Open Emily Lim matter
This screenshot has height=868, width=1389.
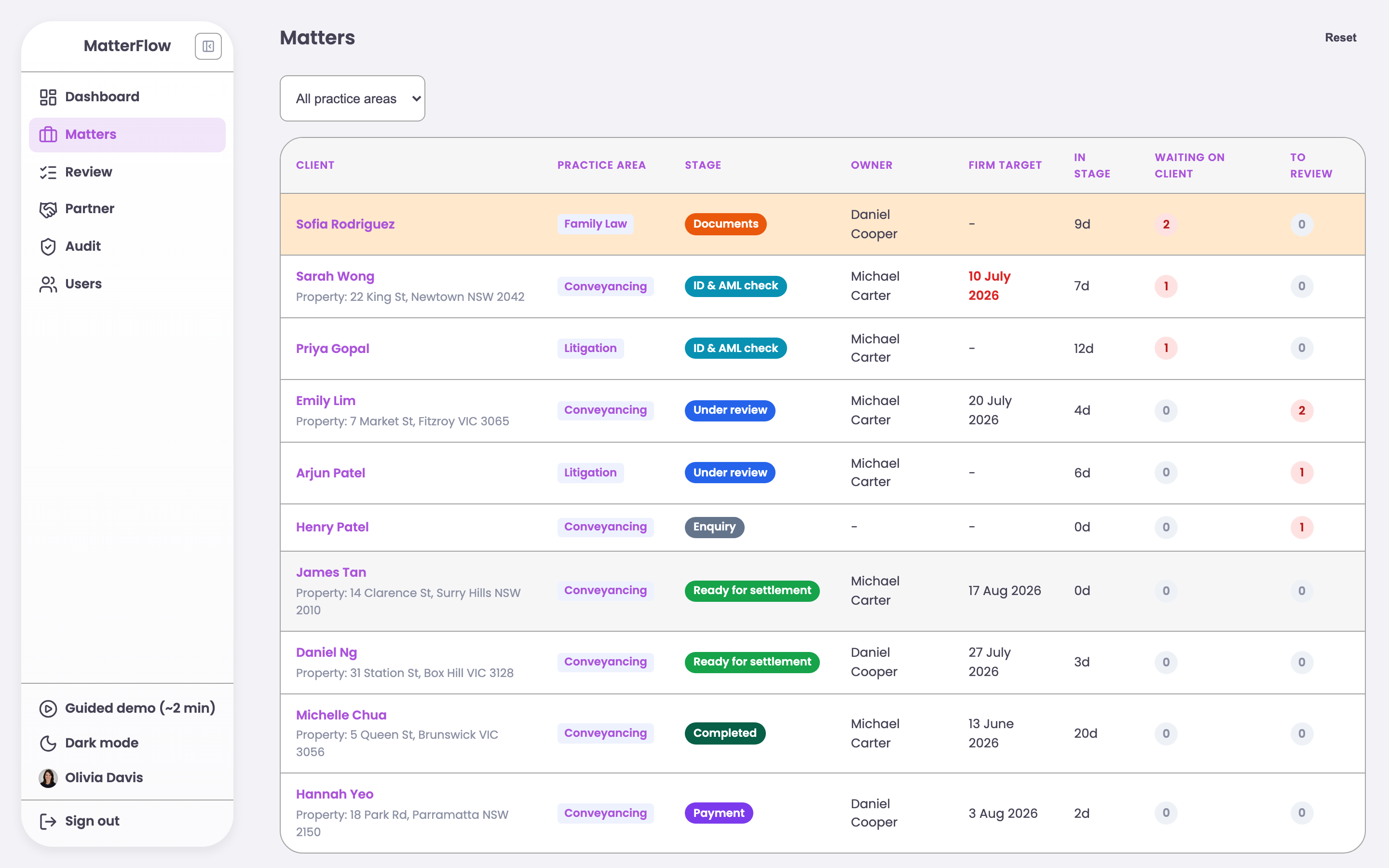[326, 401]
